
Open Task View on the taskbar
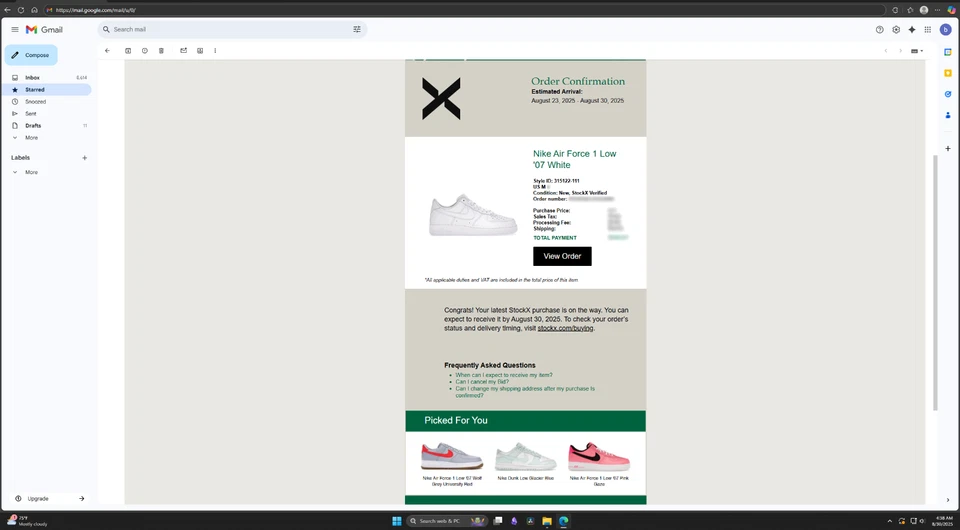pos(498,521)
